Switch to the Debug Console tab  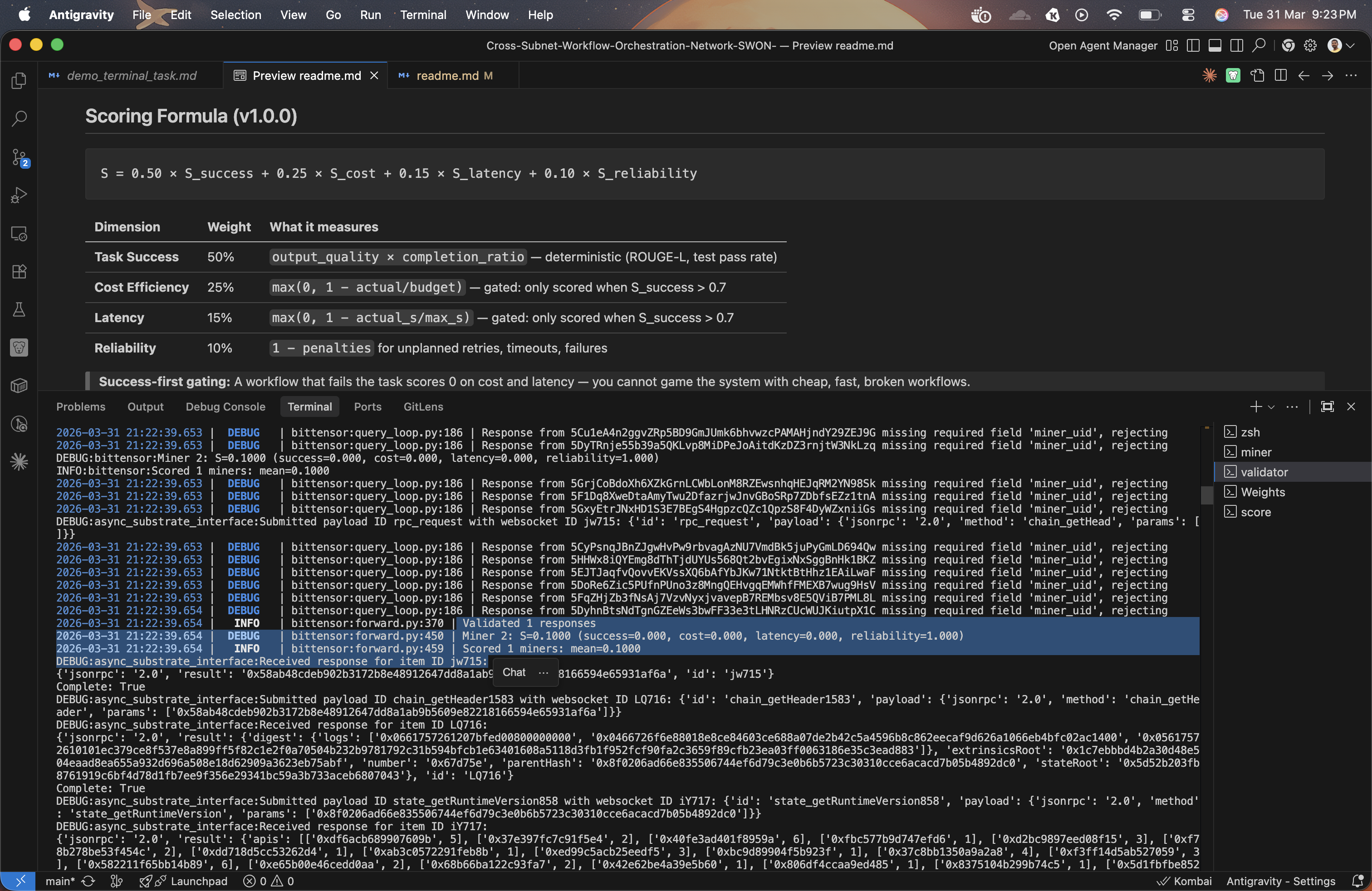pyautogui.click(x=225, y=407)
